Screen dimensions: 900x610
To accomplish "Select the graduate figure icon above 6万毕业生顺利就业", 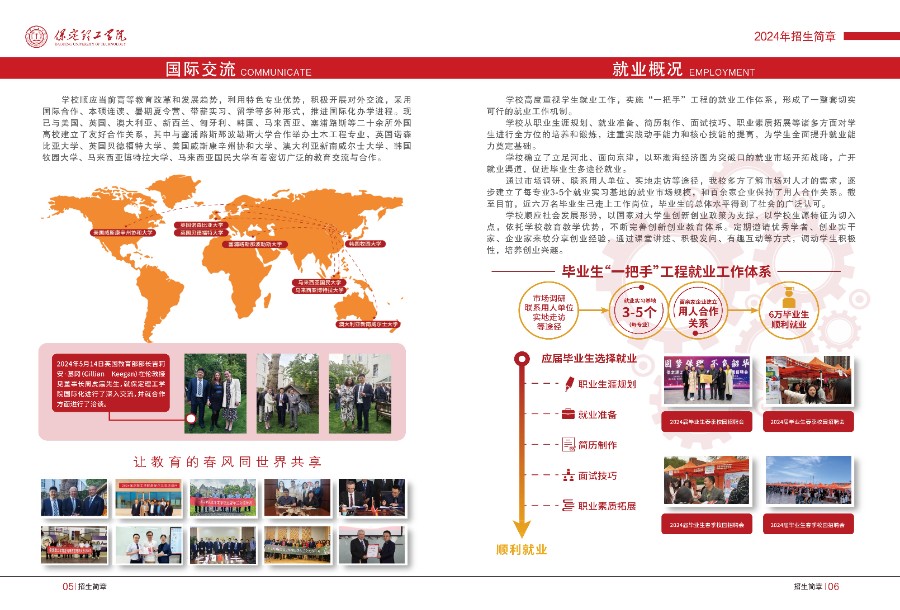I will 787,298.
